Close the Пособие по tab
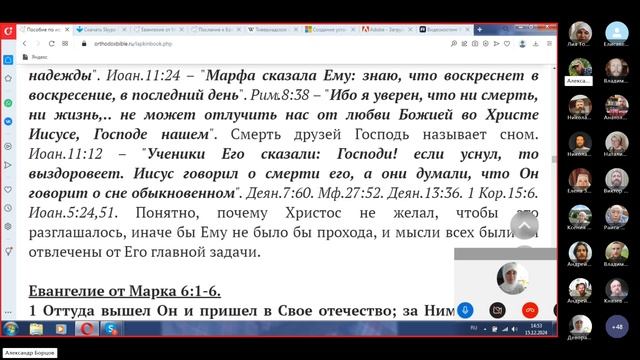The width and height of the screenshot is (640, 360). point(67,30)
